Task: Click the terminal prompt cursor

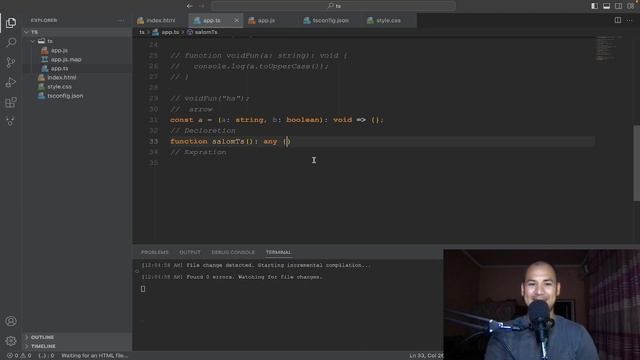Action: coord(143,289)
